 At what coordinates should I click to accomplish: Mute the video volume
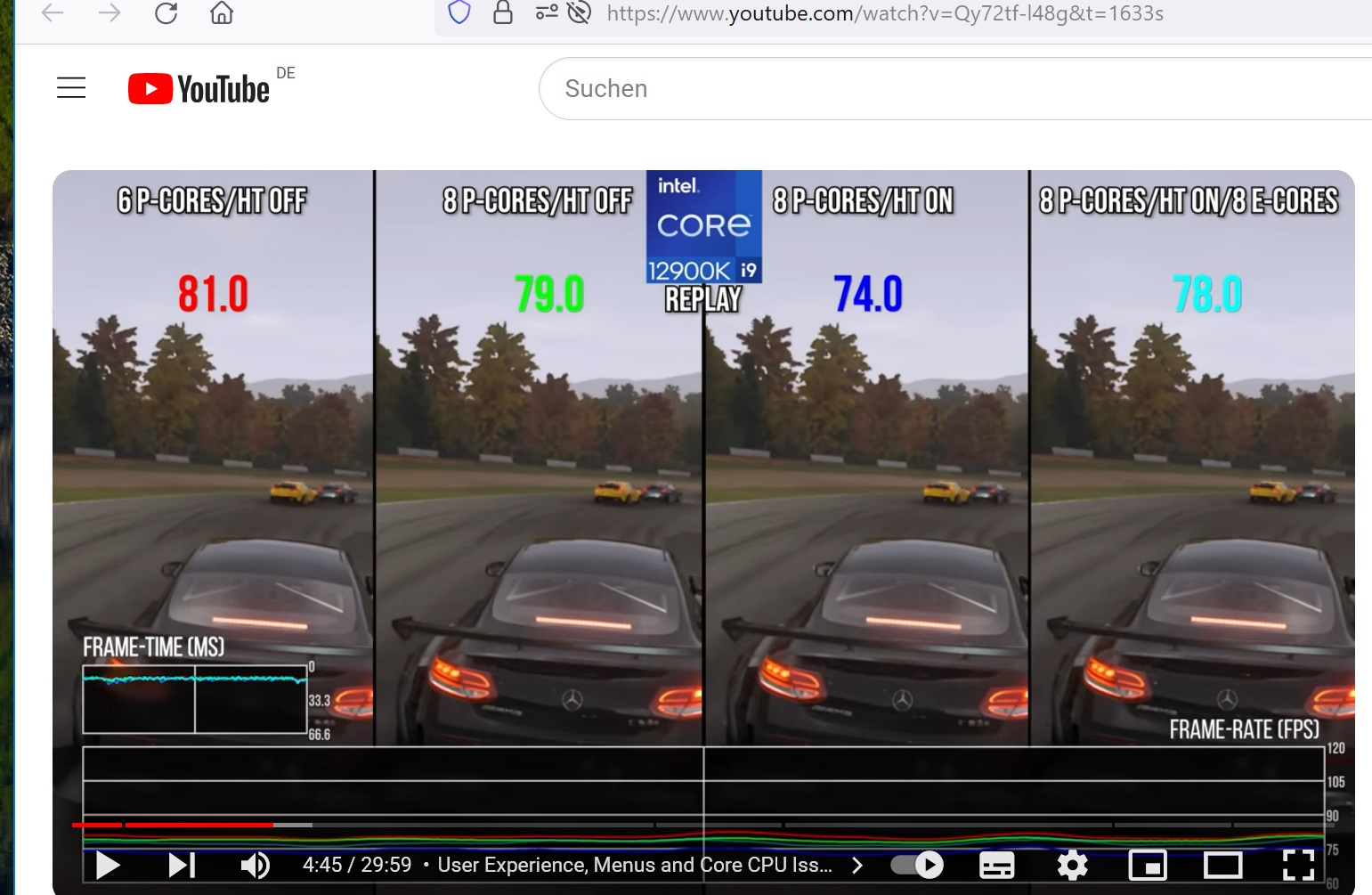point(254,865)
